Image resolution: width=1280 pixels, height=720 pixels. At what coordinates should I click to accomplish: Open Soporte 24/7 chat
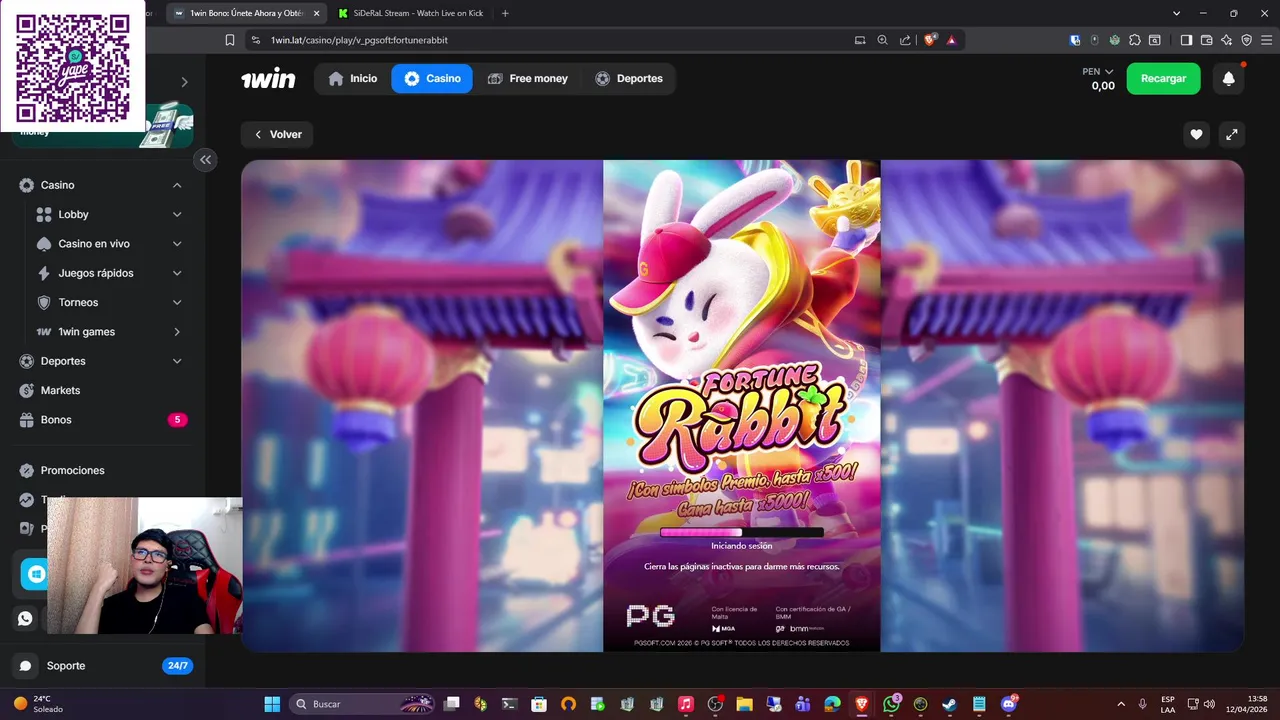[102, 666]
